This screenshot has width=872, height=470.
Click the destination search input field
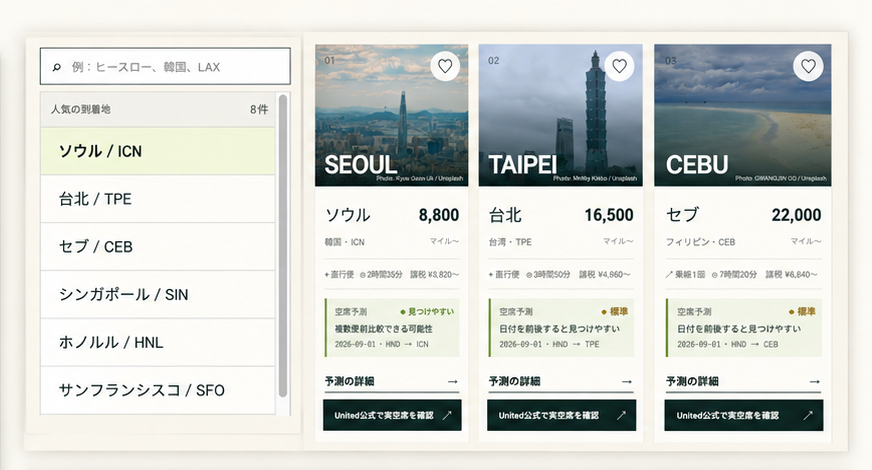(x=165, y=67)
